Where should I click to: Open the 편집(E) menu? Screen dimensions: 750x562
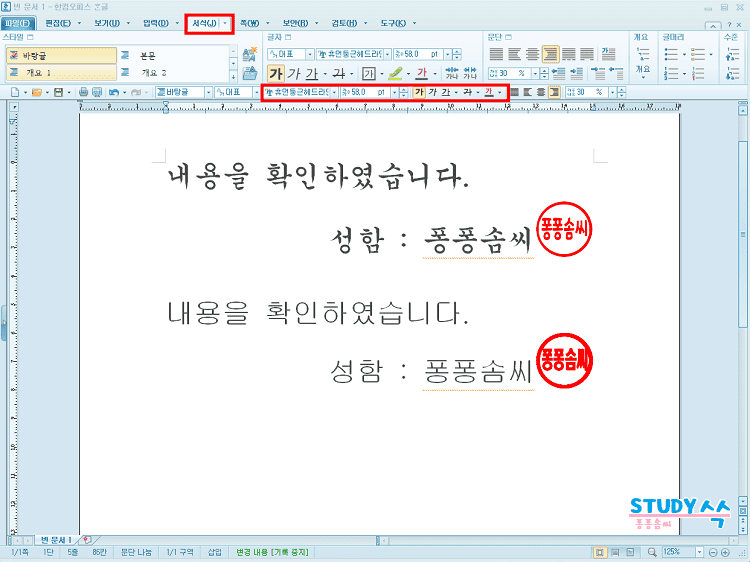coord(58,23)
